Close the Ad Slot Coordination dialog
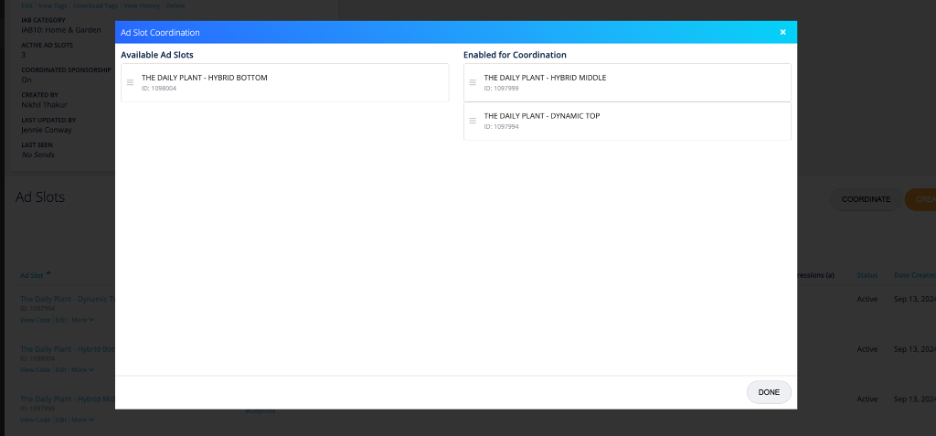The width and height of the screenshot is (936, 436). tap(782, 32)
